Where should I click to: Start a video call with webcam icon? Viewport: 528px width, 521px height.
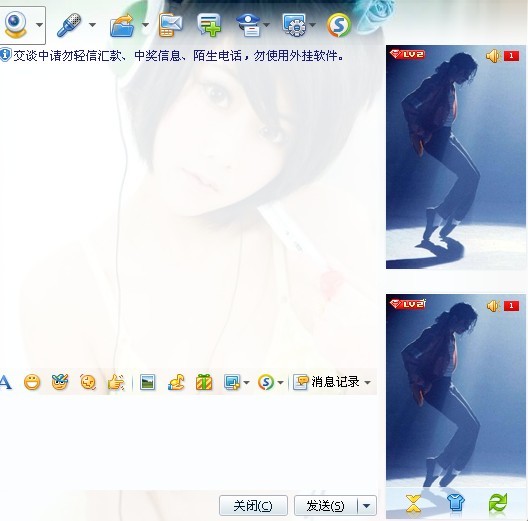coord(15,25)
